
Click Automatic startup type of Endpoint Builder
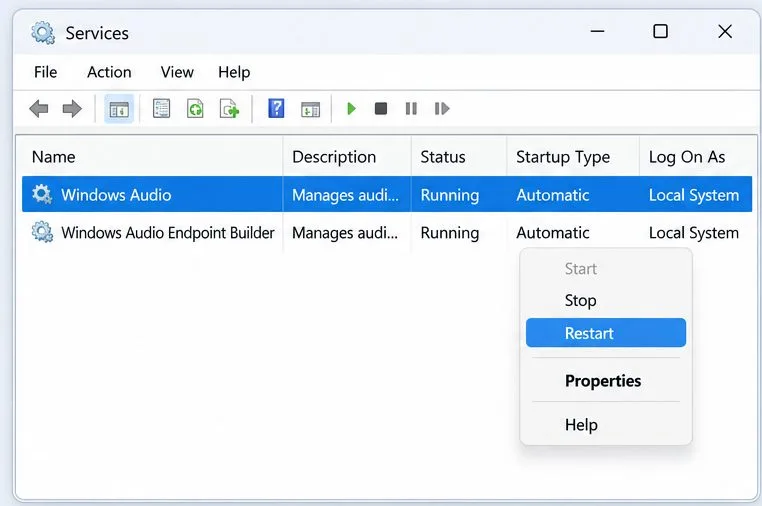(x=553, y=233)
